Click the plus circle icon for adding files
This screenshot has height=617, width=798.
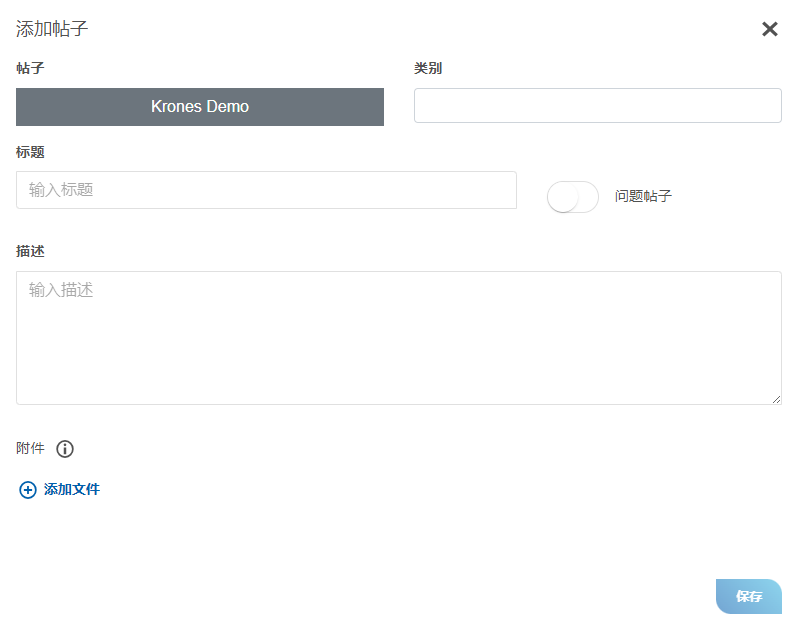28,490
